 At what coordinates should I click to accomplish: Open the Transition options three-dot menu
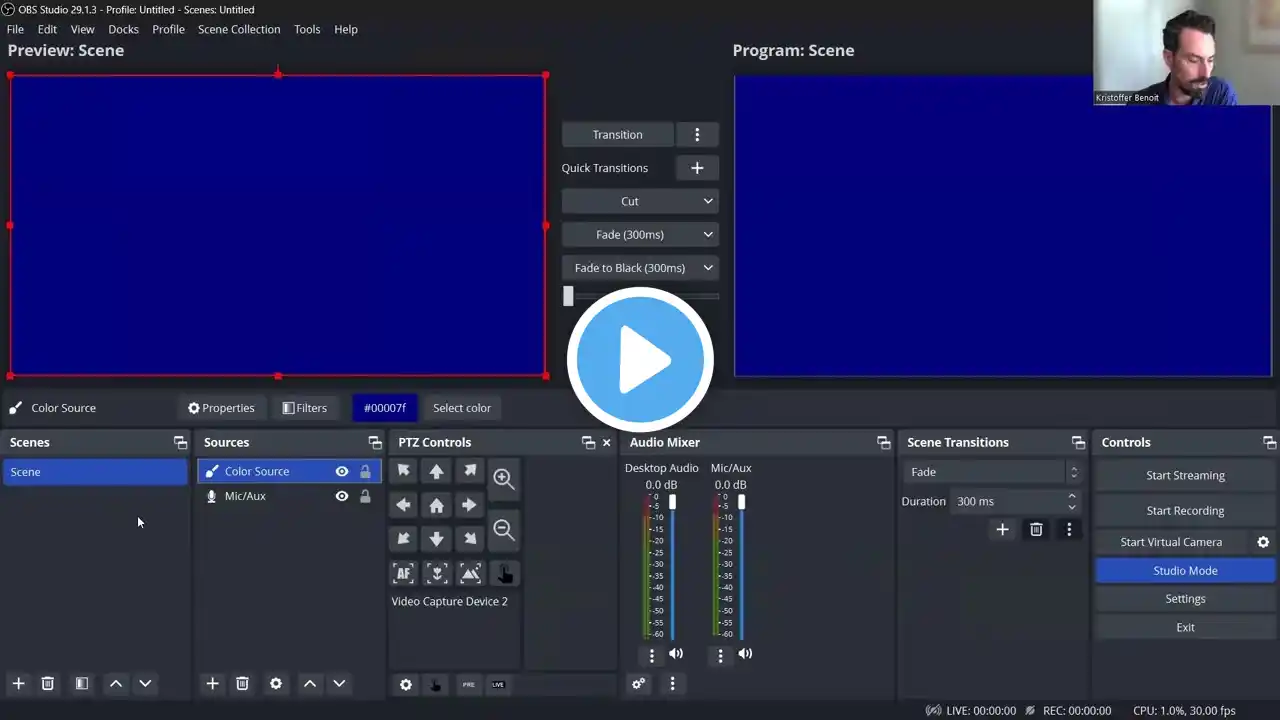(697, 134)
